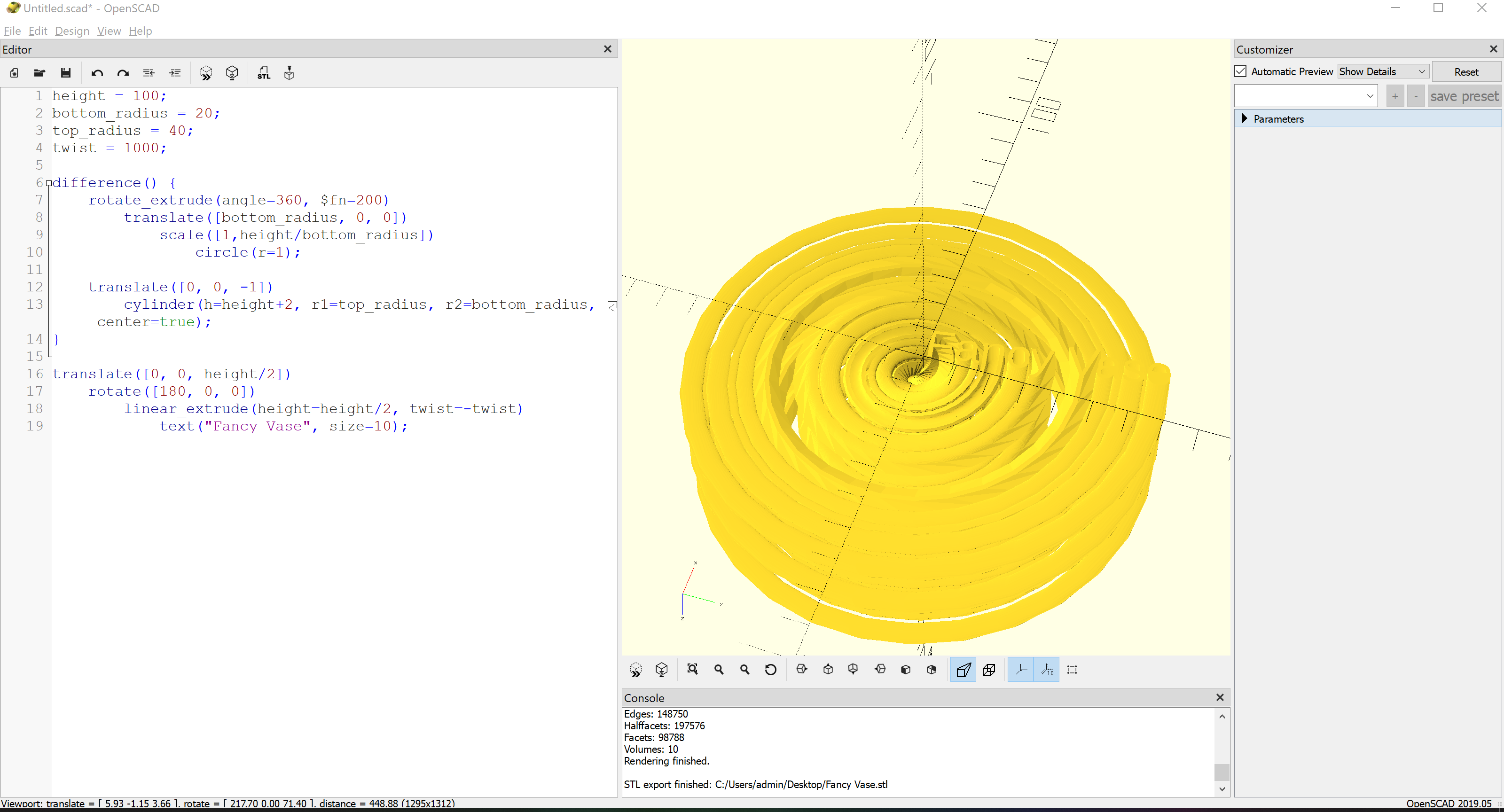Open the preset selection combo box
This screenshot has height=812, width=1504.
pos(1306,96)
